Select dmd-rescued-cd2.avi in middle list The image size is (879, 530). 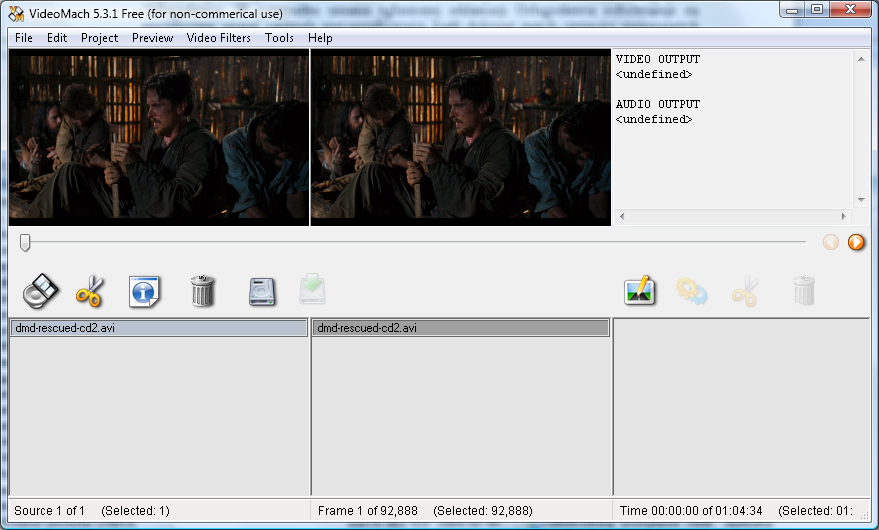click(x=461, y=328)
